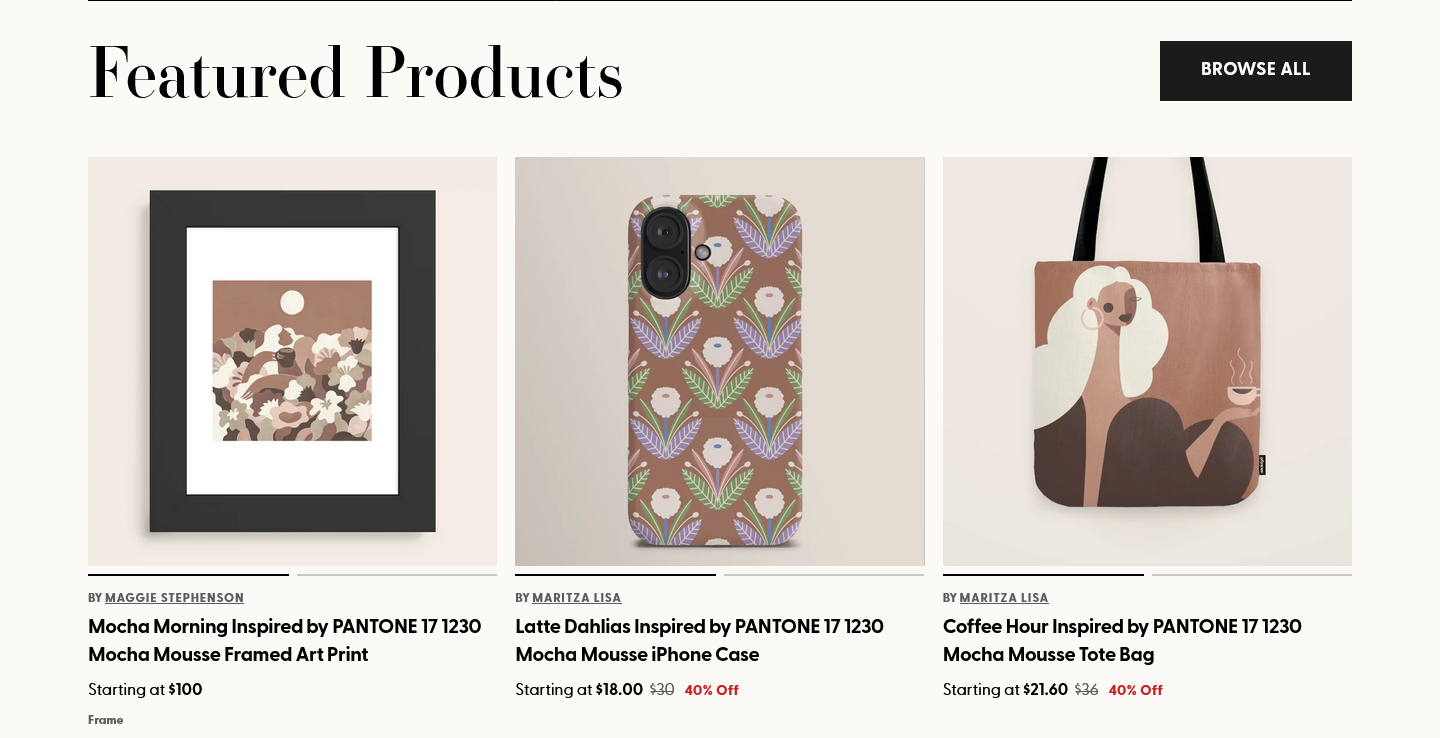Click the Frame label under the art print

coord(105,720)
